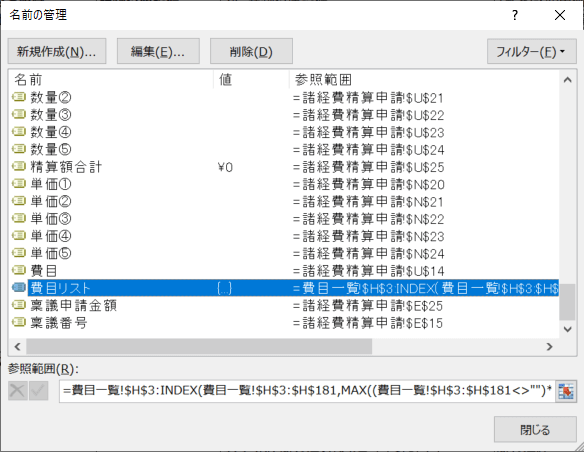Click into the 参照範囲(R) formula field
Screen dimensions: 584x452
pos(307,391)
